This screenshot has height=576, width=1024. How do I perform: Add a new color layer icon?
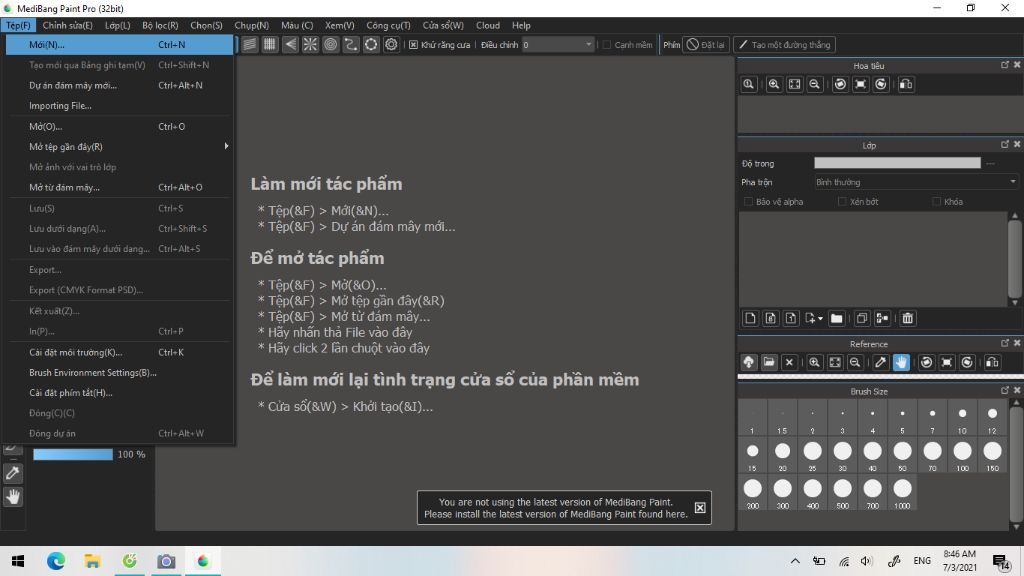click(750, 318)
